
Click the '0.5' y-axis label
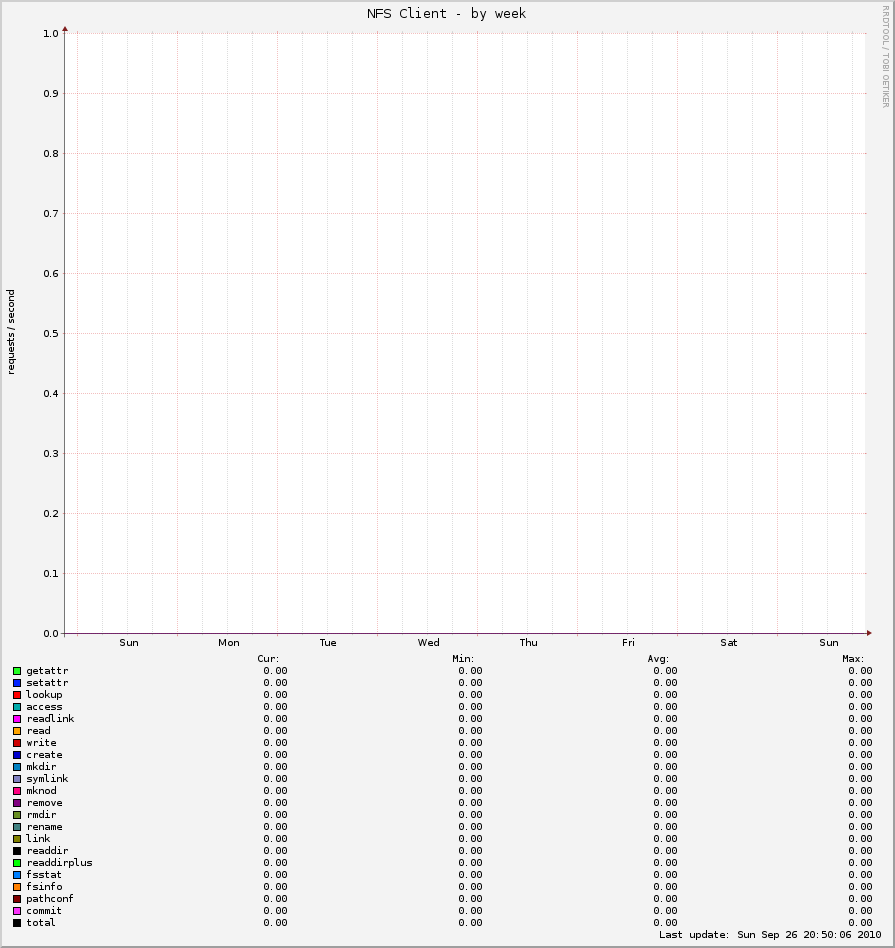51,334
